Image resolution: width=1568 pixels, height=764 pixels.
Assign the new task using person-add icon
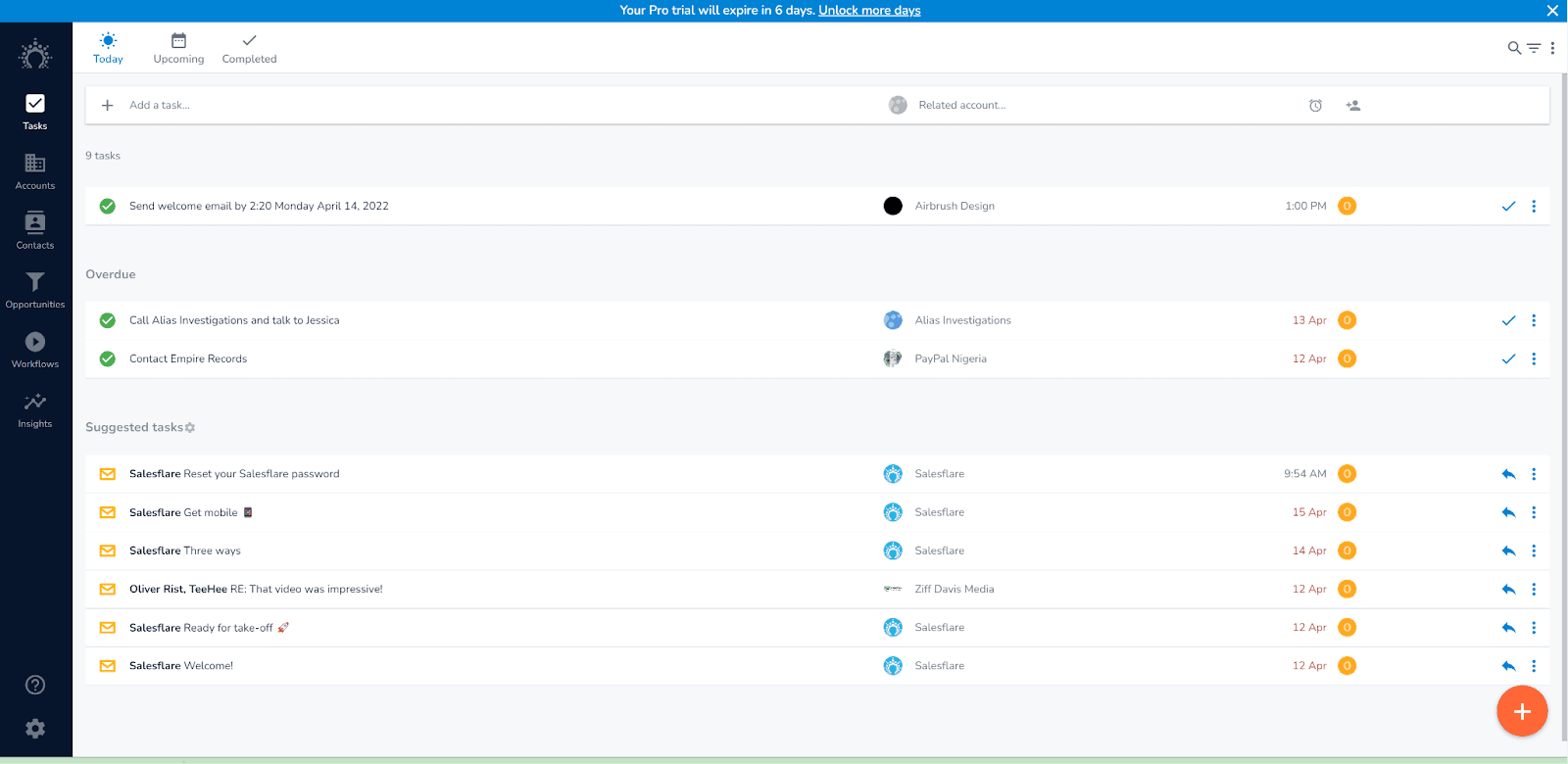1353,106
